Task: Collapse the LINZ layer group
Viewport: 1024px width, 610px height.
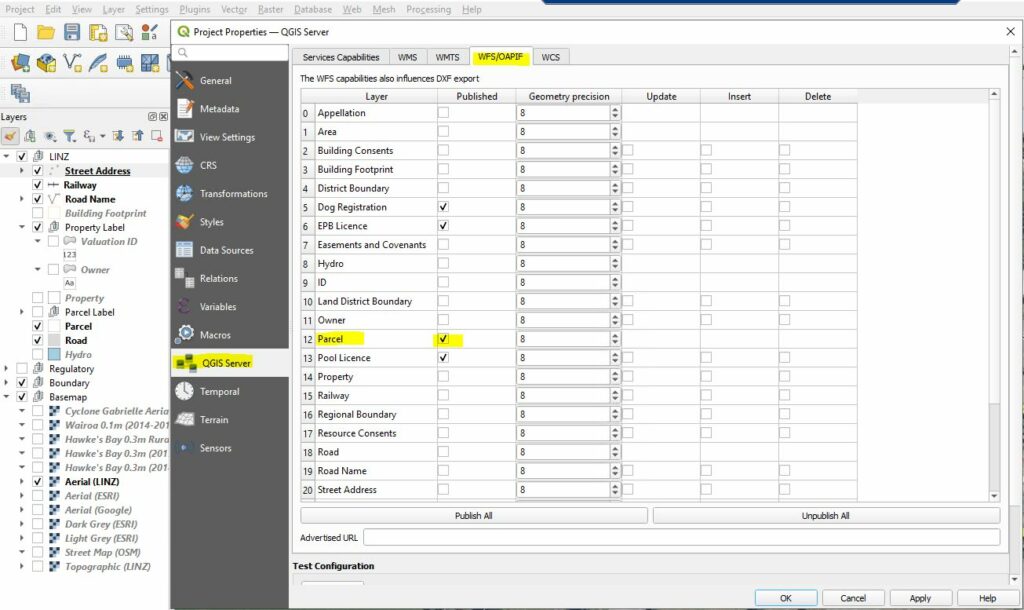Action: (x=7, y=157)
